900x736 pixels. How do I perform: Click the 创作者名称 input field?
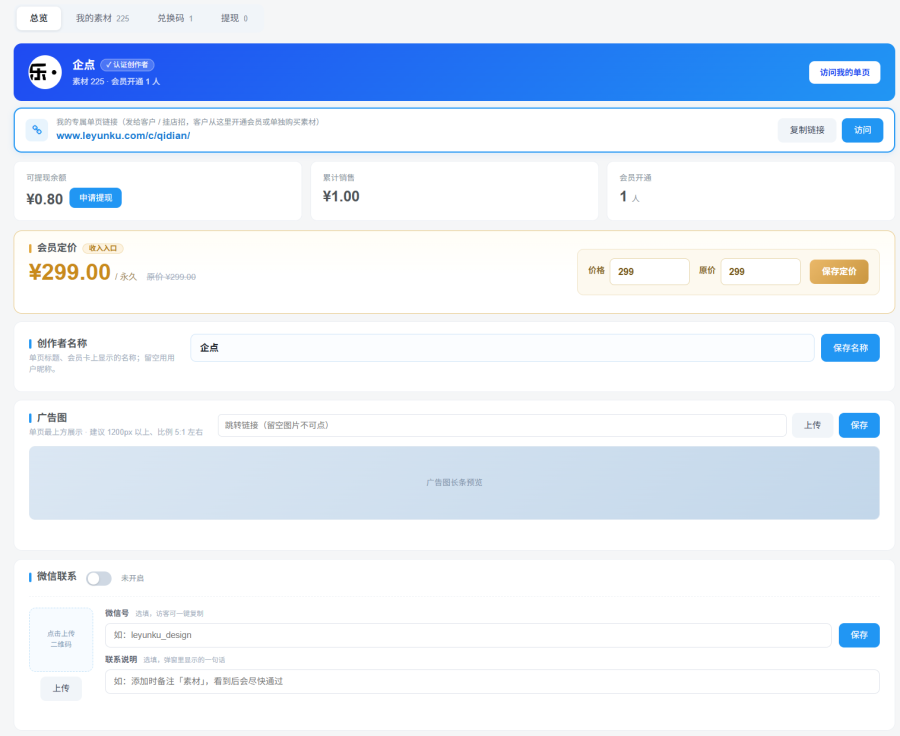[502, 348]
